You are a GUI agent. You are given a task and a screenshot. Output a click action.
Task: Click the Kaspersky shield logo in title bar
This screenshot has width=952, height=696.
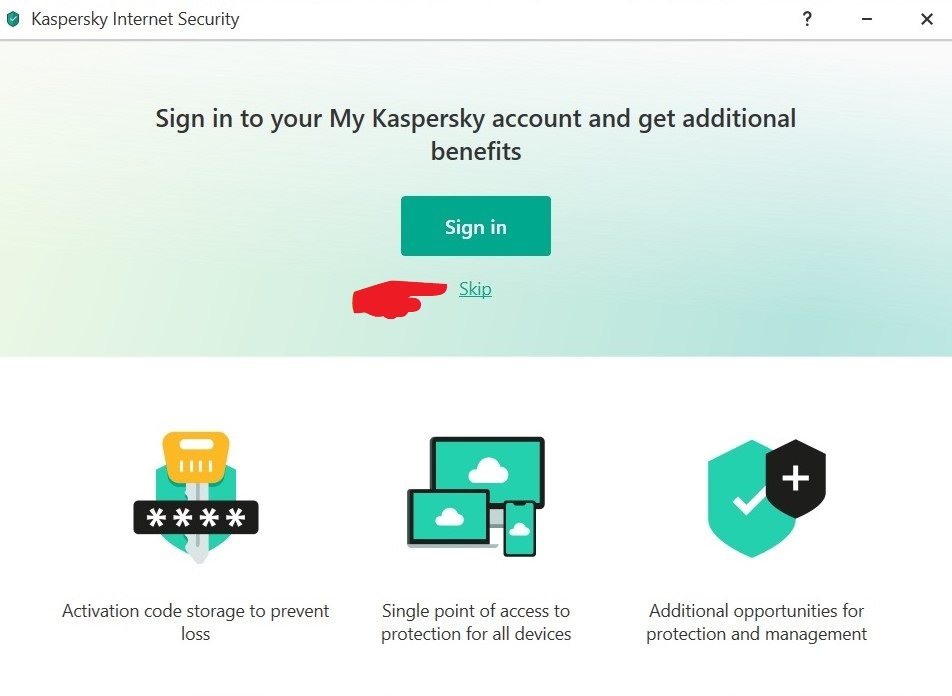click(x=13, y=19)
